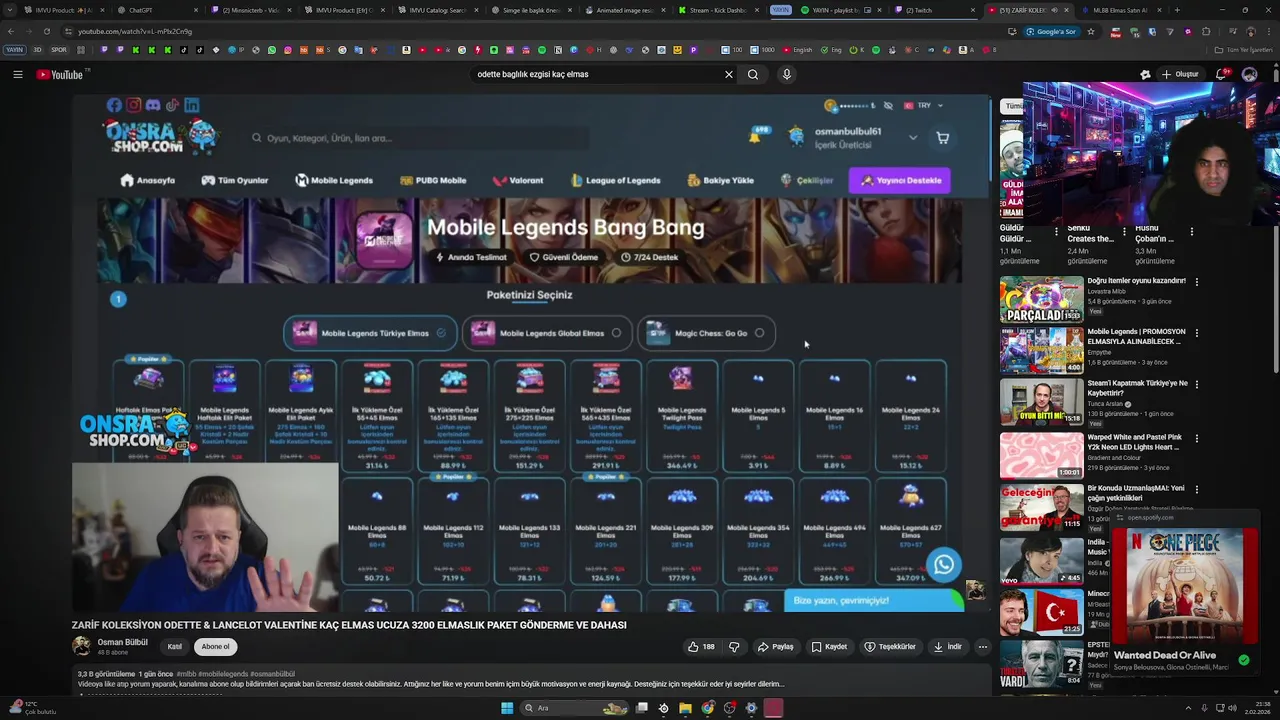Viewport: 1280px width, 720px height.
Task: Click the YouTube search magnifier button
Action: pos(753,74)
